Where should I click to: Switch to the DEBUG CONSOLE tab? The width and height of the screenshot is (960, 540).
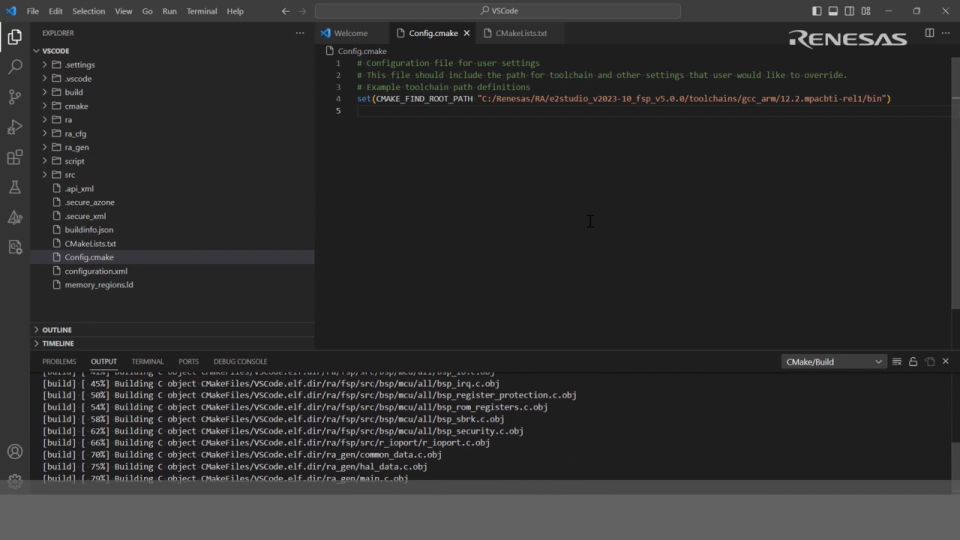[x=240, y=362]
